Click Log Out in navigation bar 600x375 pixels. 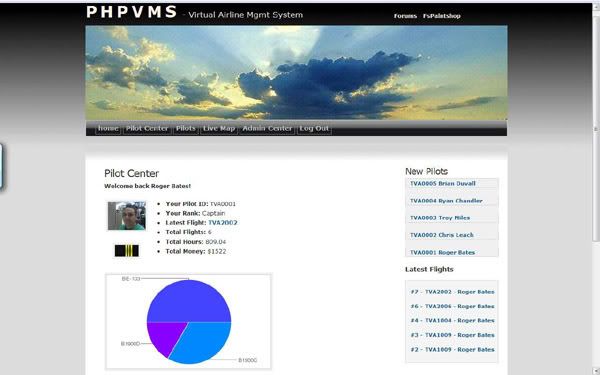pos(314,129)
